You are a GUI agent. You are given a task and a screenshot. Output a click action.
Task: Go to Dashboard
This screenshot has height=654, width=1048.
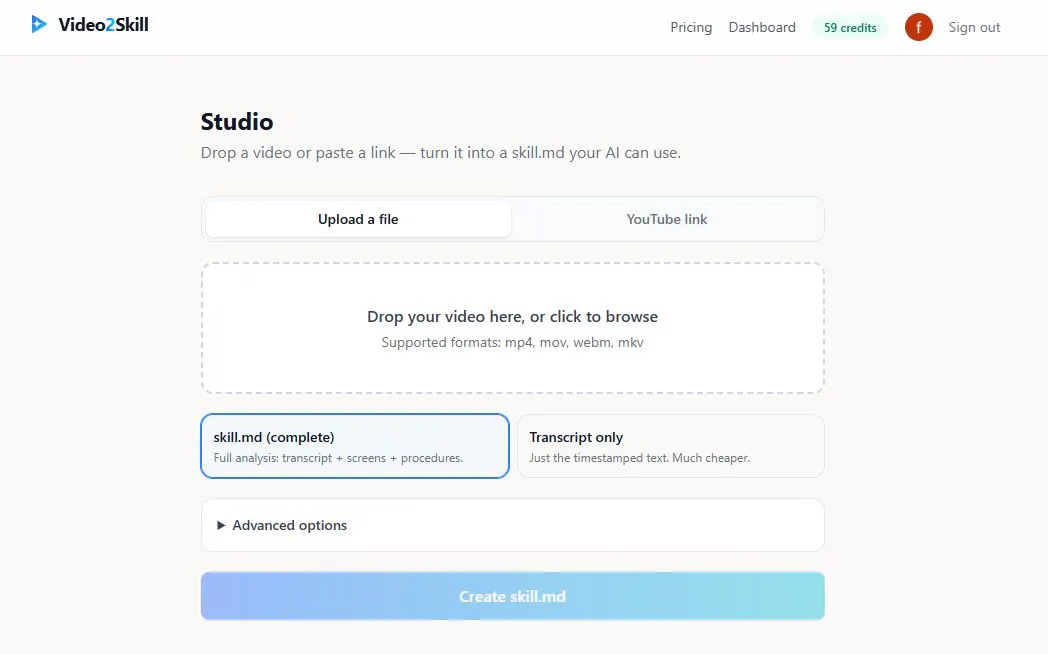(762, 27)
